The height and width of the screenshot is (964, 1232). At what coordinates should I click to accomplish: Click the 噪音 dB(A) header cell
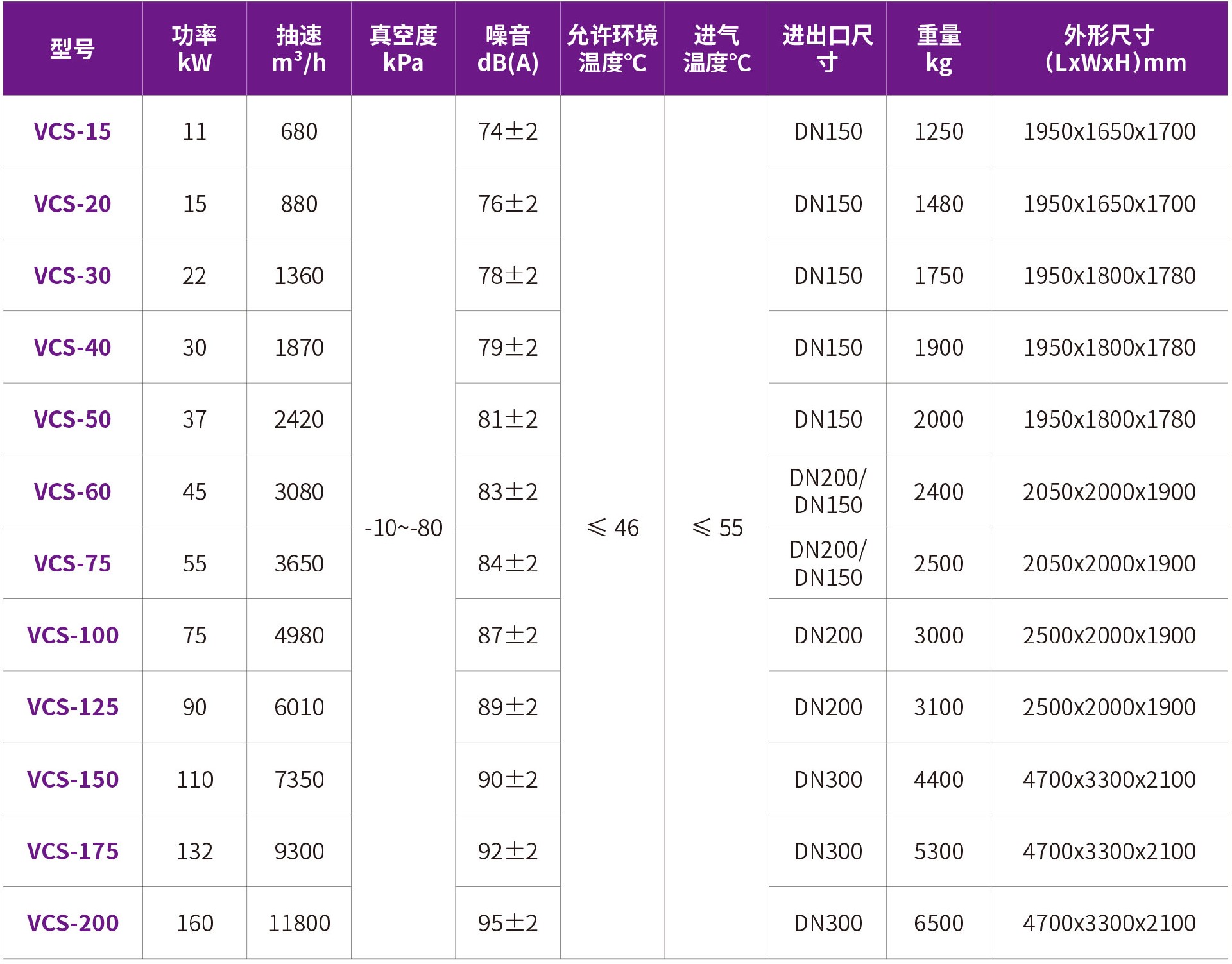pos(508,49)
